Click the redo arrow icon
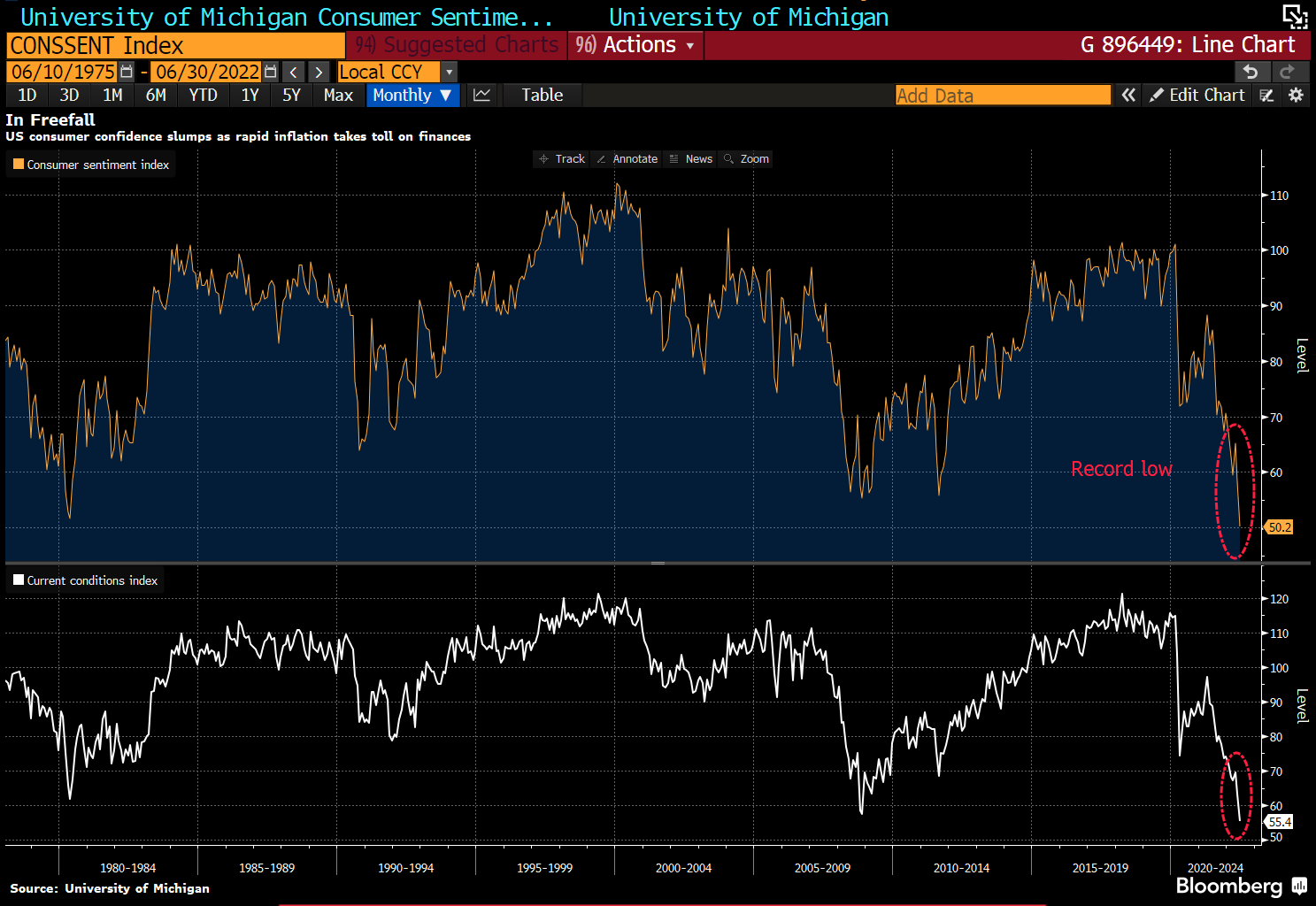This screenshot has width=1316, height=906. click(1288, 72)
